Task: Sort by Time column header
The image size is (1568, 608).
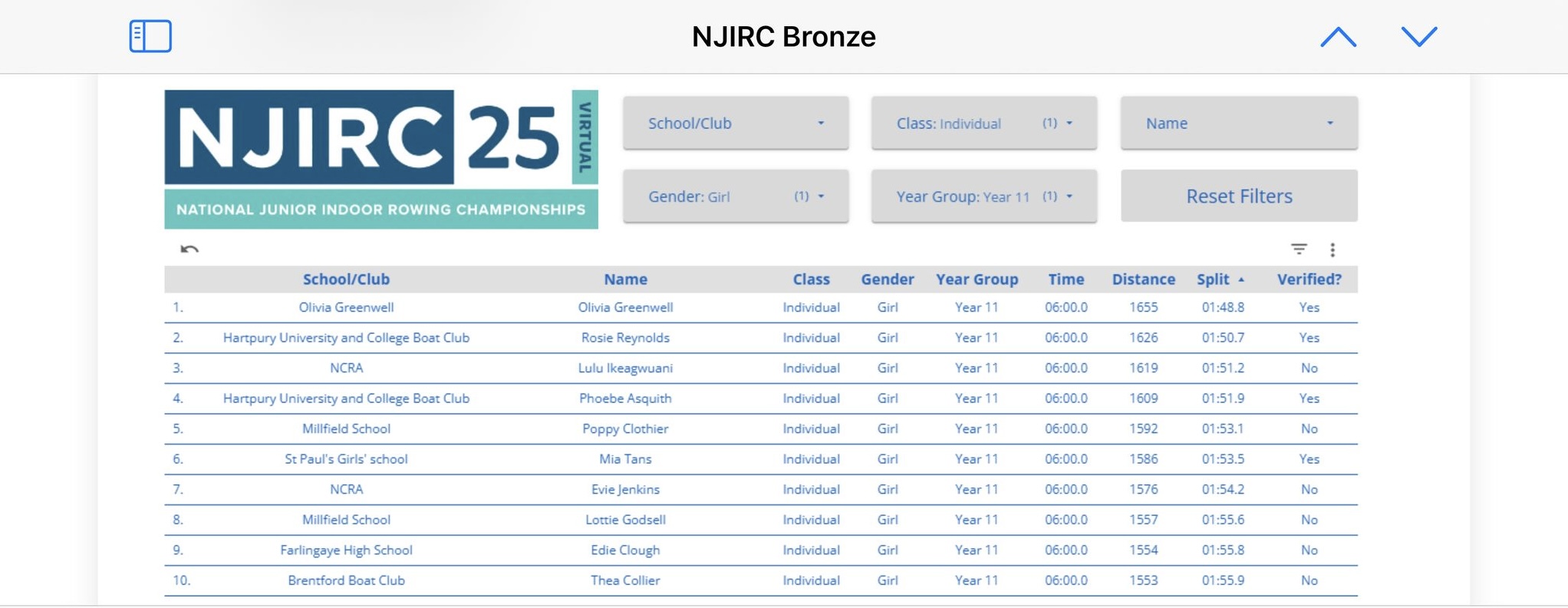Action: (x=1066, y=279)
